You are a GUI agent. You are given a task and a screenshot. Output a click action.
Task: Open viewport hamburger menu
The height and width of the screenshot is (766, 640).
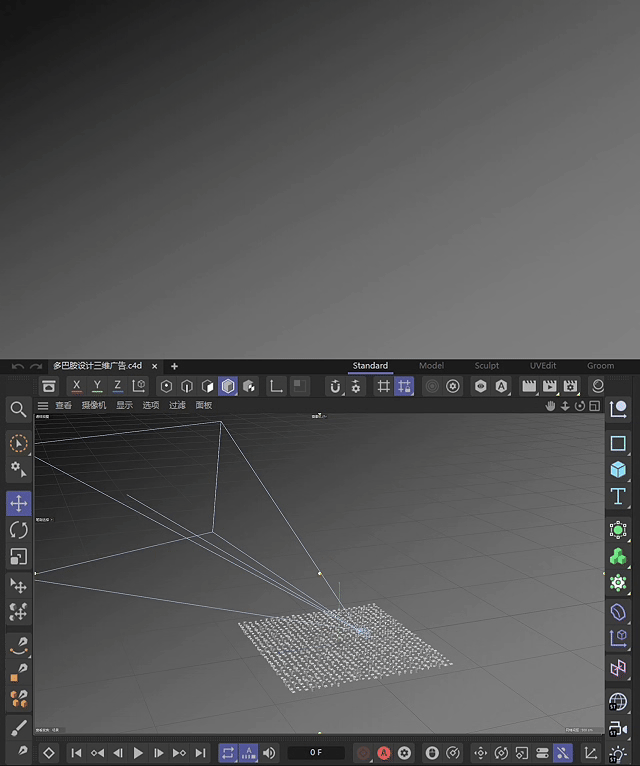43,405
